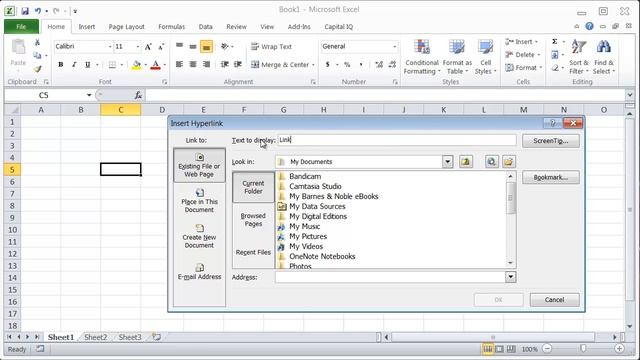
Task: Click the Cut scissors icon
Action: click(37, 42)
